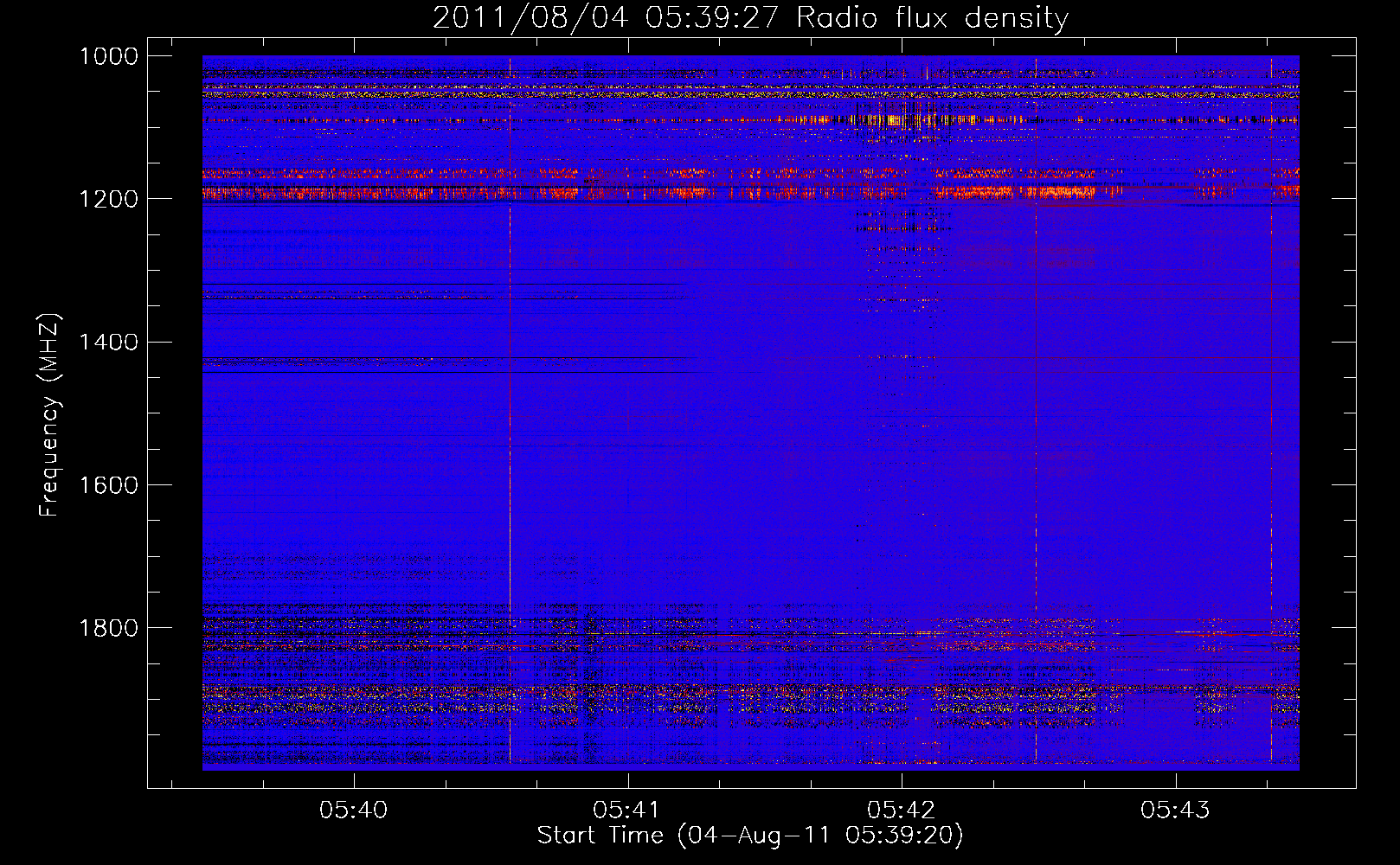Click the 05:43 time tick label
Image resolution: width=1400 pixels, height=865 pixels.
pos(1174,811)
